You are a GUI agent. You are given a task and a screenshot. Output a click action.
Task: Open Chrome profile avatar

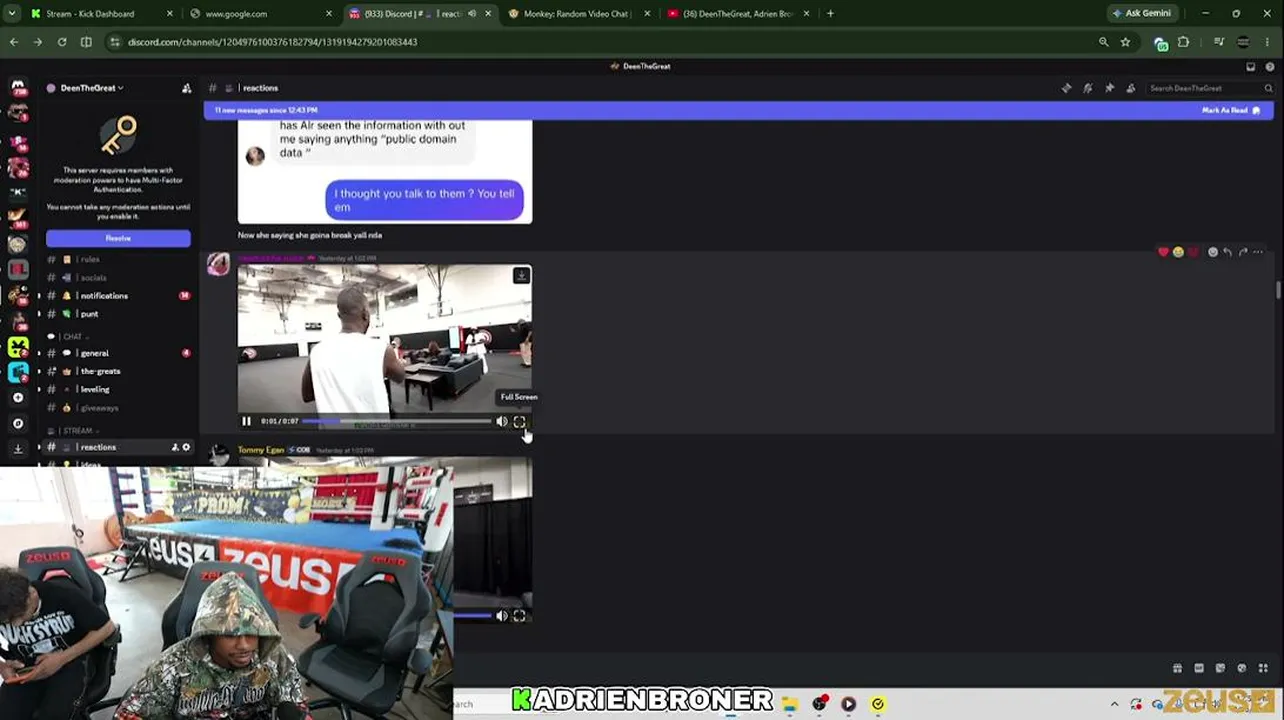(x=1243, y=42)
